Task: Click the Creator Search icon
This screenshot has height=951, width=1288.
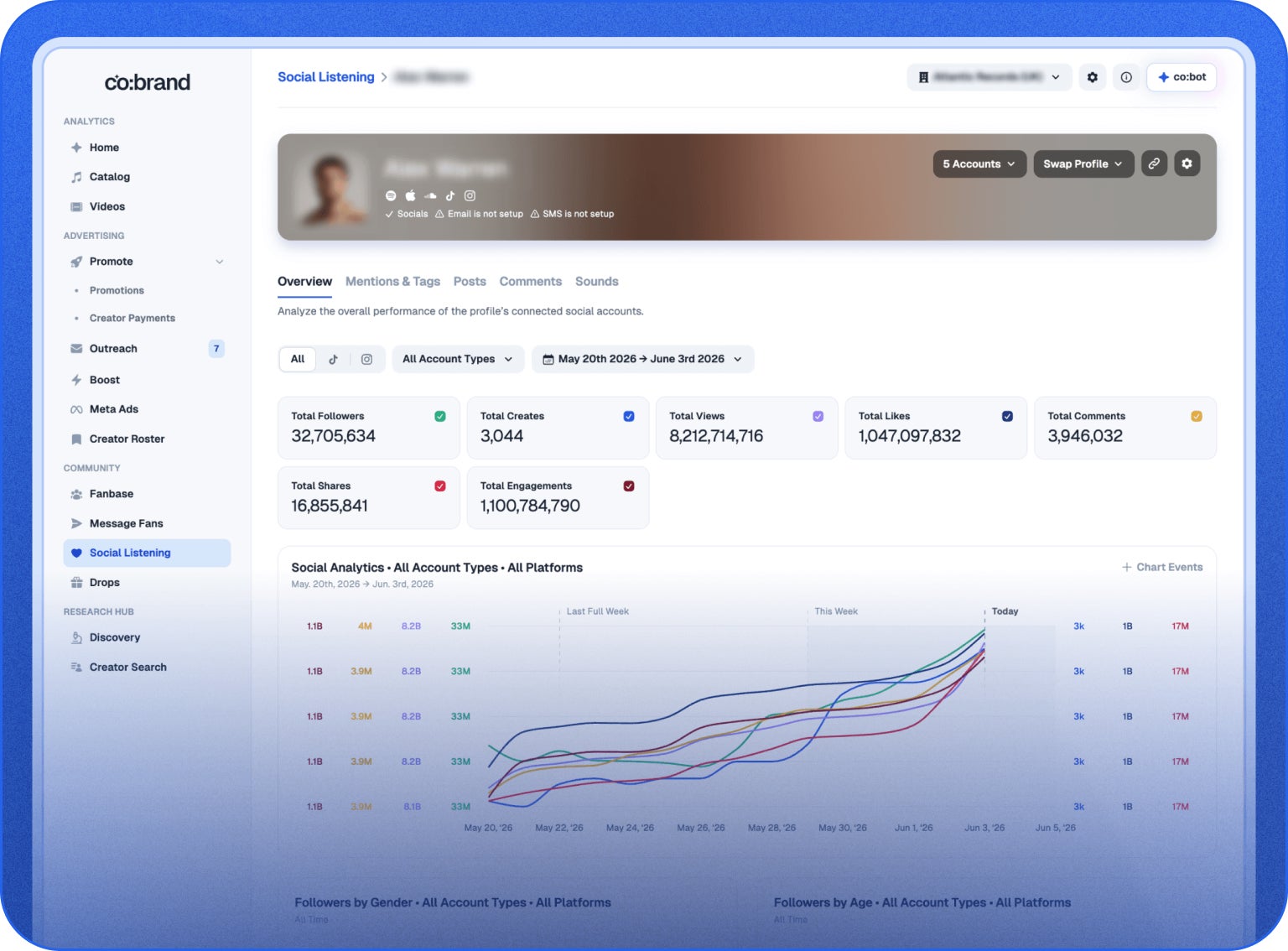Action: pos(76,668)
